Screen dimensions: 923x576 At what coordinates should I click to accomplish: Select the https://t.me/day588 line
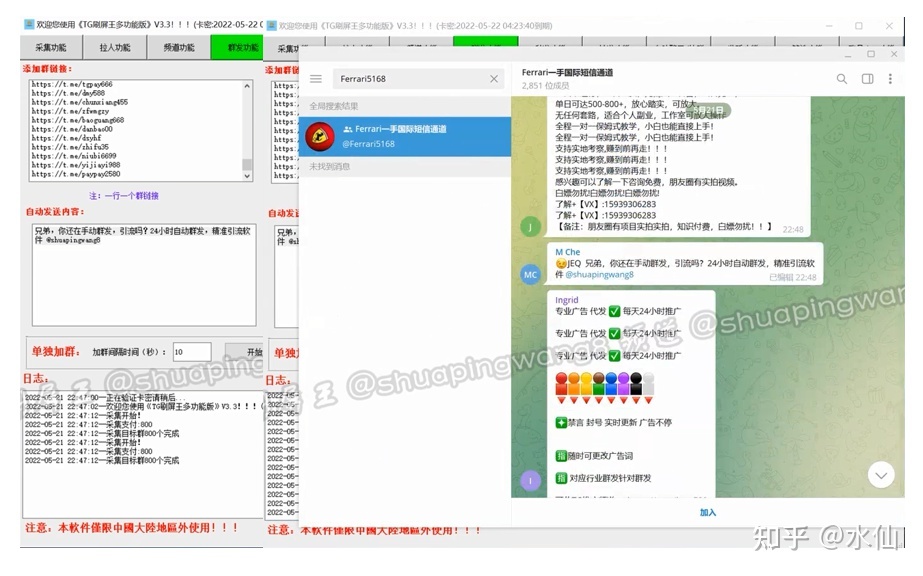(68, 93)
